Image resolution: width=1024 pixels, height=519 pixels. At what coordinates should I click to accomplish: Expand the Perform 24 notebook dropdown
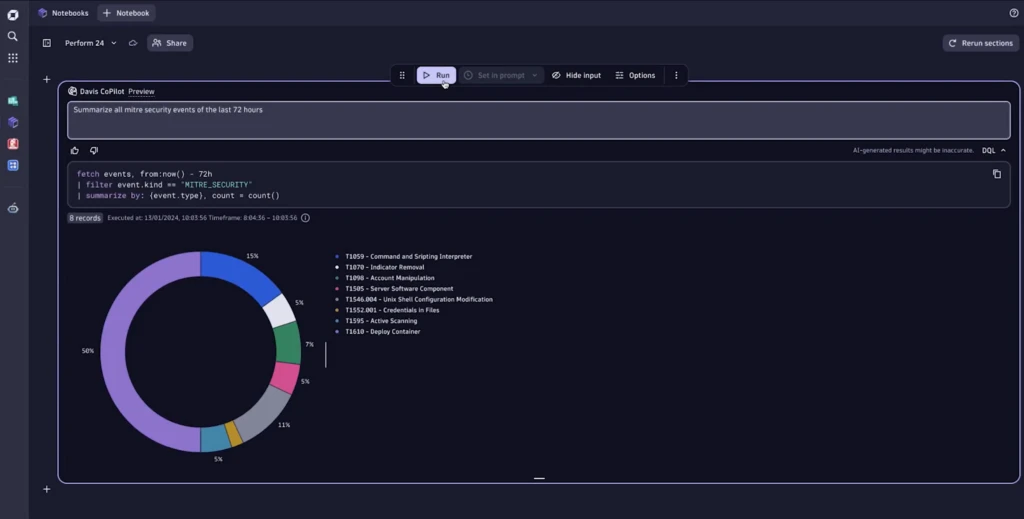(x=114, y=43)
